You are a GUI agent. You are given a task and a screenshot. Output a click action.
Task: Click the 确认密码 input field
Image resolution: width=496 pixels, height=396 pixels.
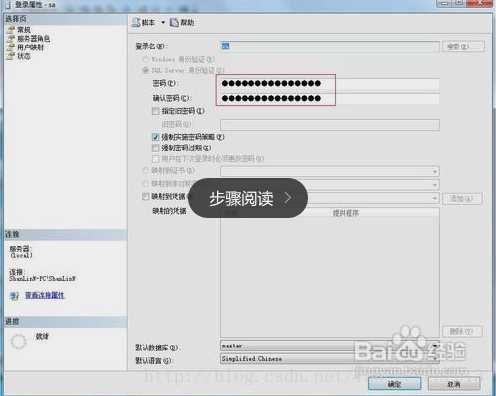[x=330, y=98]
